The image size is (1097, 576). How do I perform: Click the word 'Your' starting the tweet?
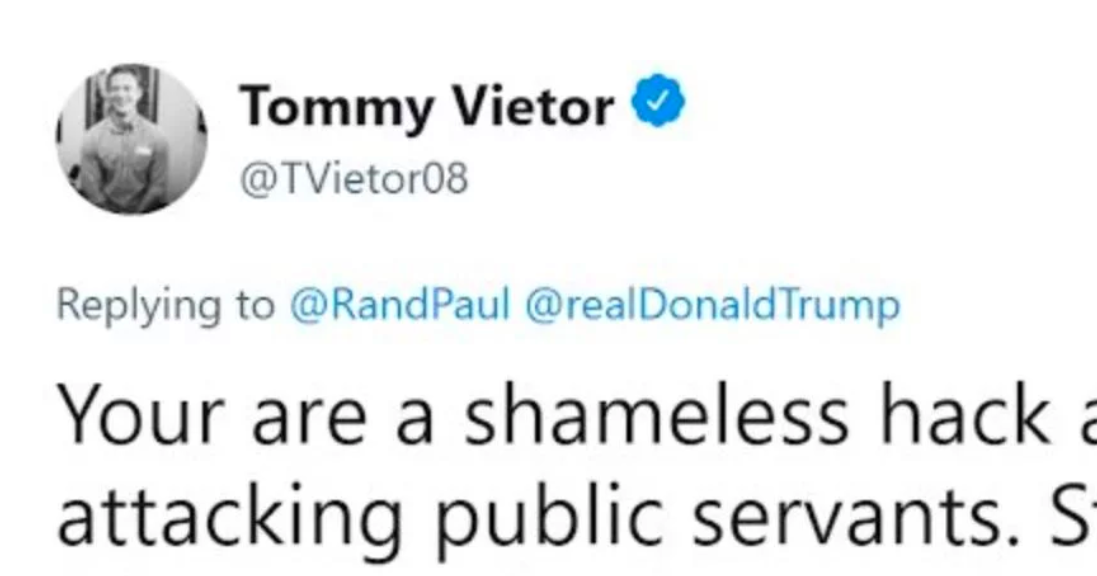tap(141, 416)
